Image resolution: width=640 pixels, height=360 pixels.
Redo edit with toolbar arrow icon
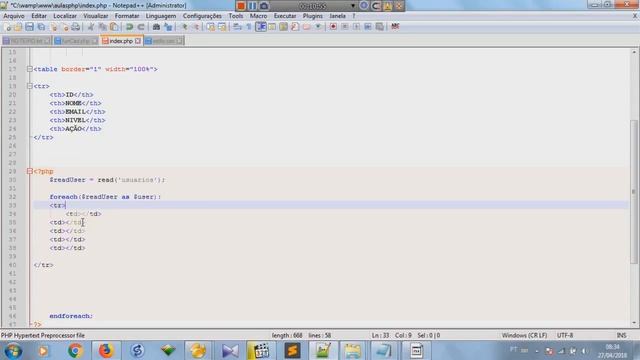pos(141,27)
